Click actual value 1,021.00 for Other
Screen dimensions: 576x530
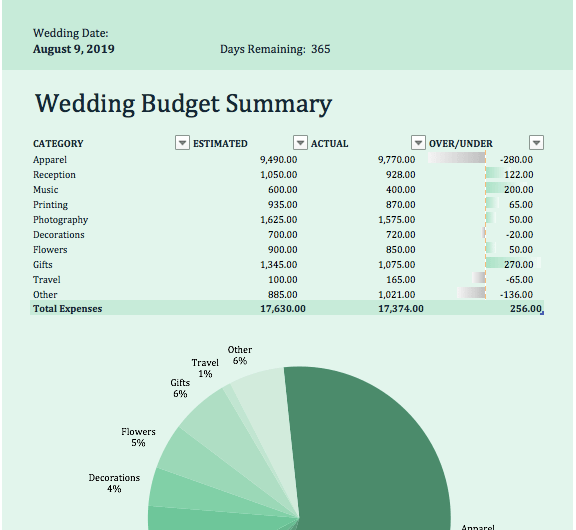pyautogui.click(x=397, y=295)
